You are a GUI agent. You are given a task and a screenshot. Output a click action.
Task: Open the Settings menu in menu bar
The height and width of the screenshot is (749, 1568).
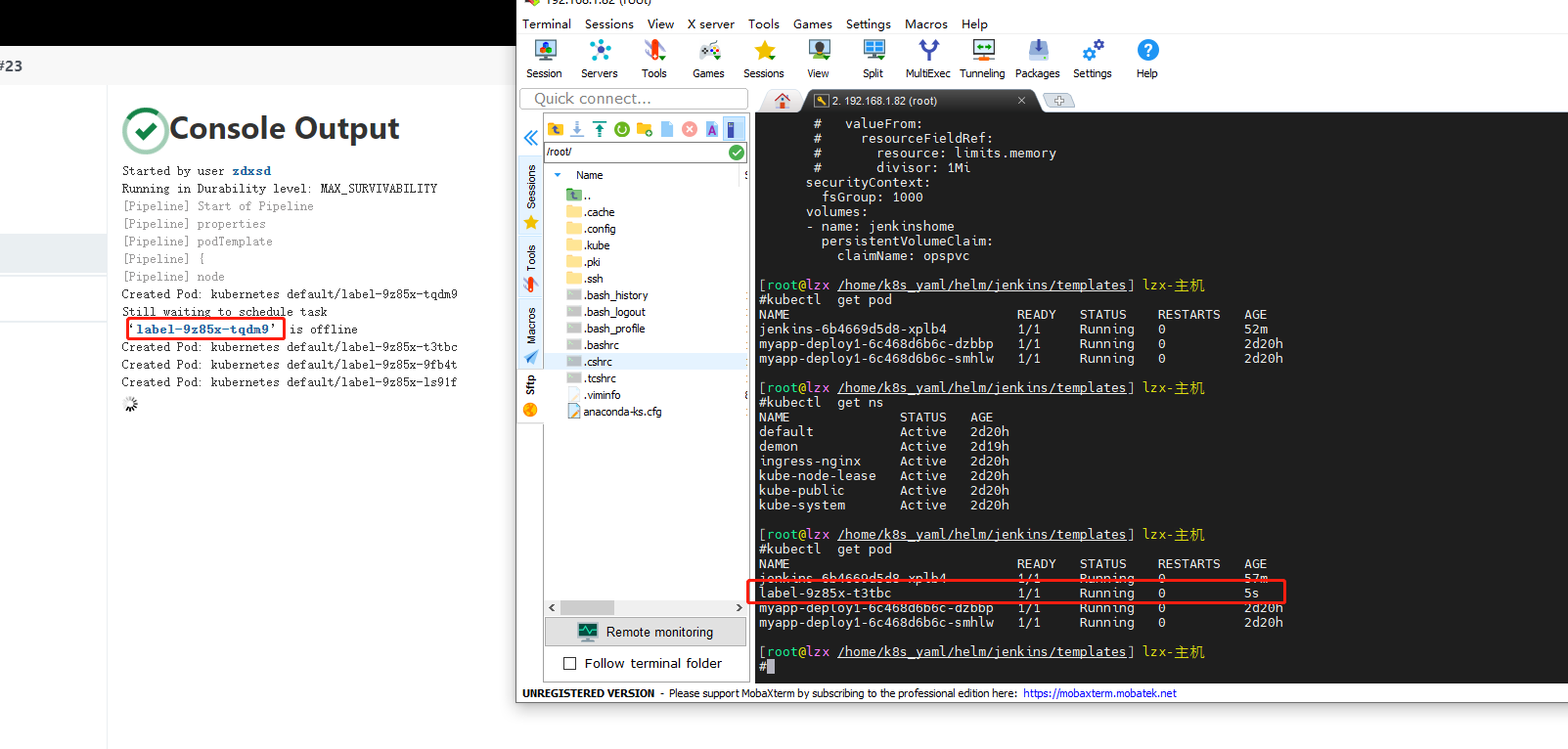[869, 24]
